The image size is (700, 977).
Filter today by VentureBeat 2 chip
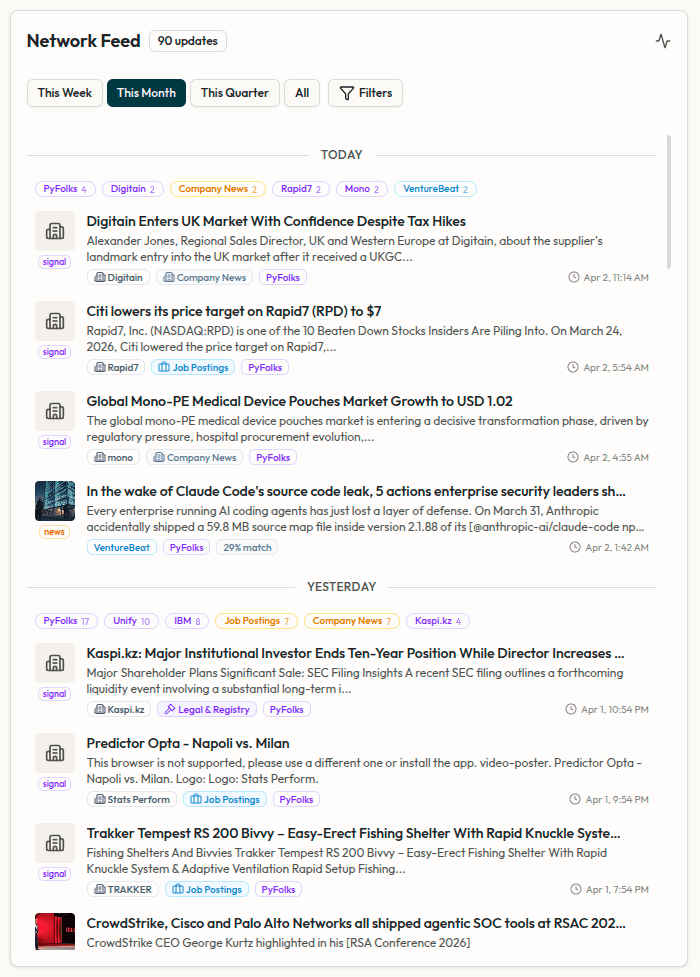435,189
